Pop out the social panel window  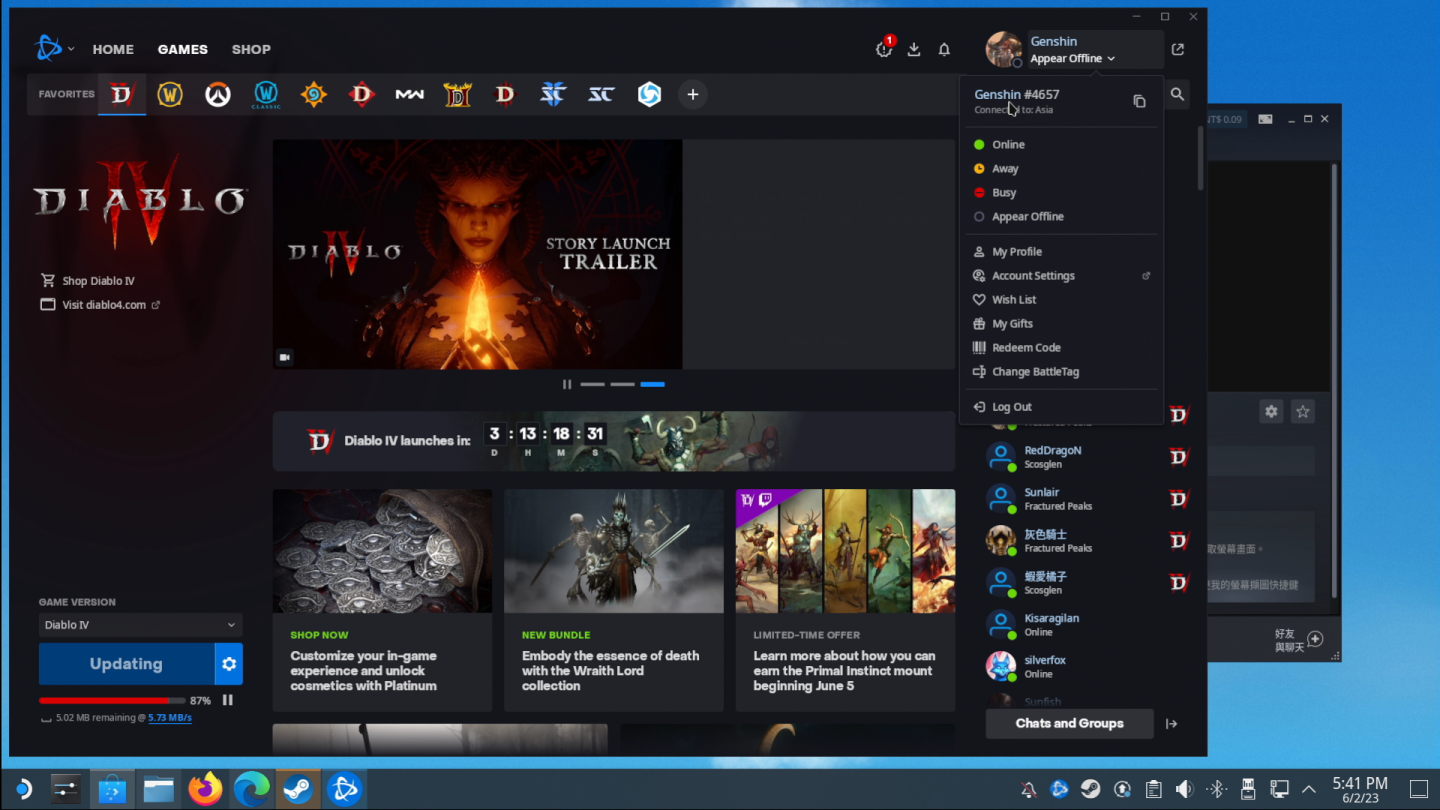pos(1178,49)
